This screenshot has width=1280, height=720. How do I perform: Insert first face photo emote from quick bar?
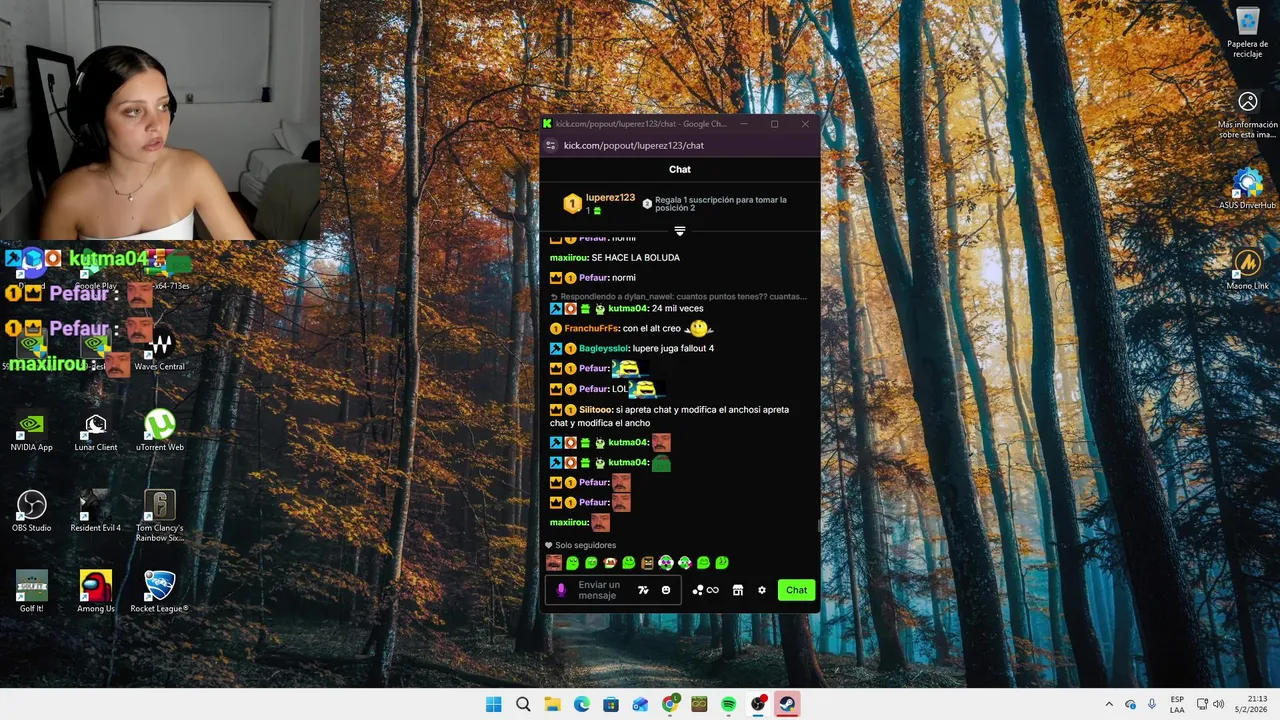[553, 563]
